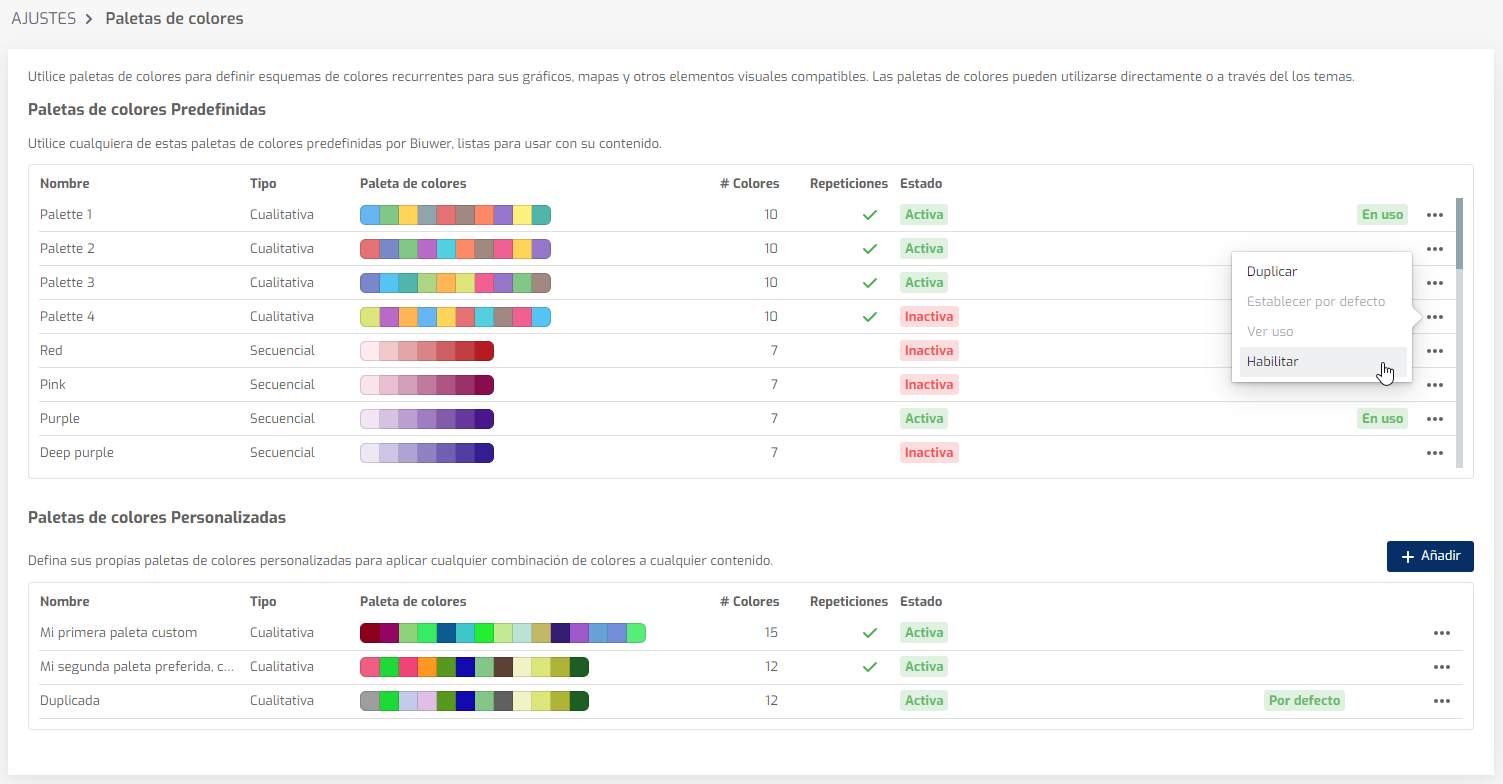Open the three-dot menu for Deep purple
Image resolution: width=1503 pixels, height=784 pixels.
(1435, 453)
